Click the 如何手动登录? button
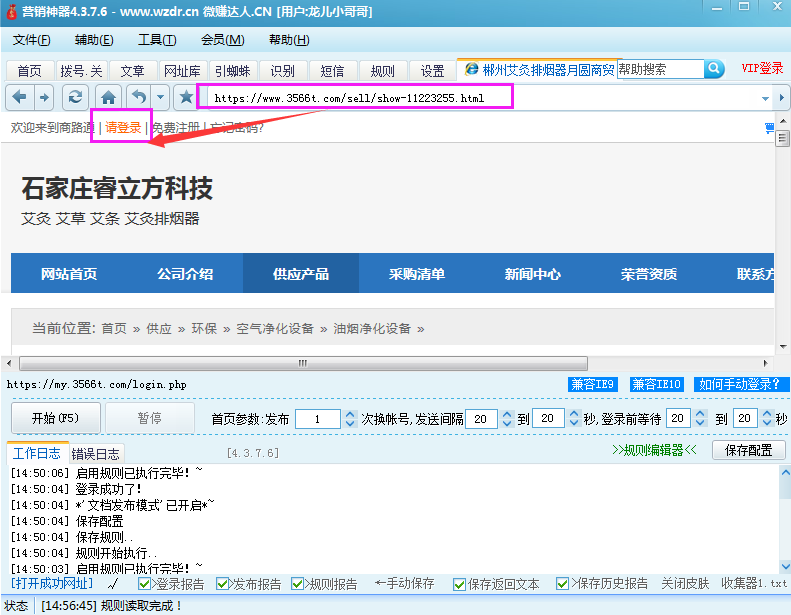Screen dimensions: 791x615 click(740, 384)
